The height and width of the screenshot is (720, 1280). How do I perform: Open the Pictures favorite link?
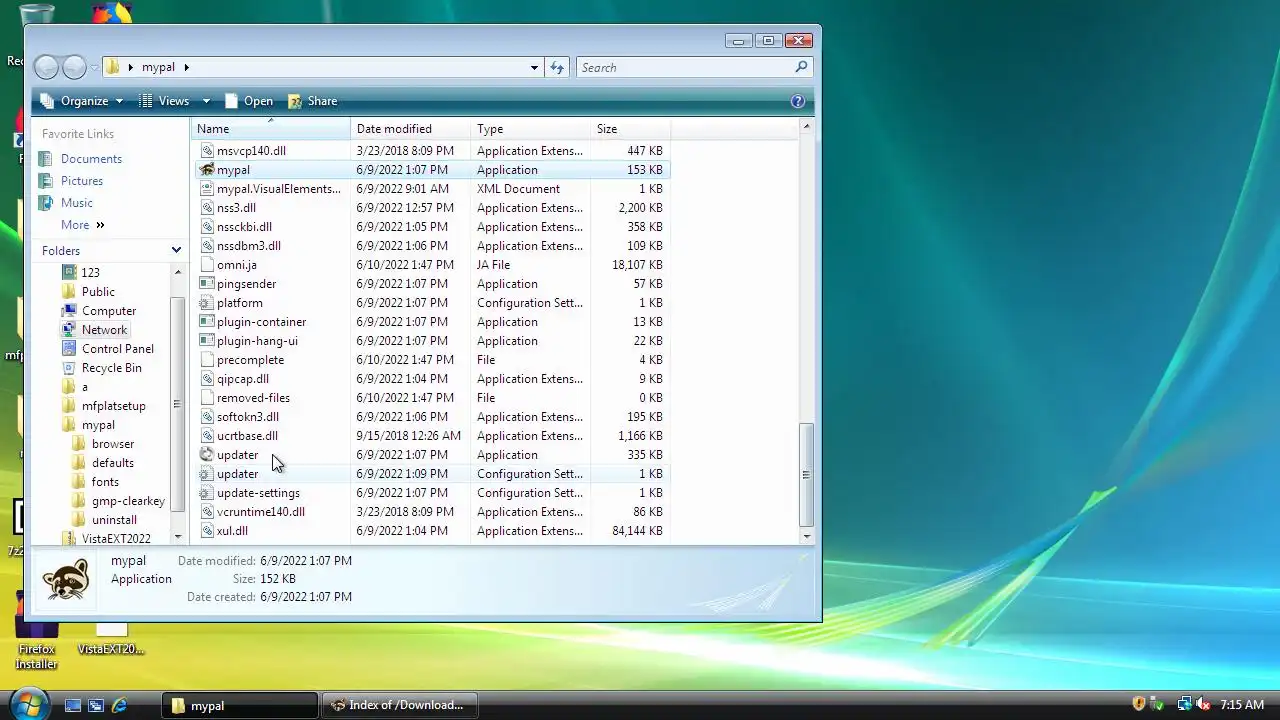[x=82, y=181]
